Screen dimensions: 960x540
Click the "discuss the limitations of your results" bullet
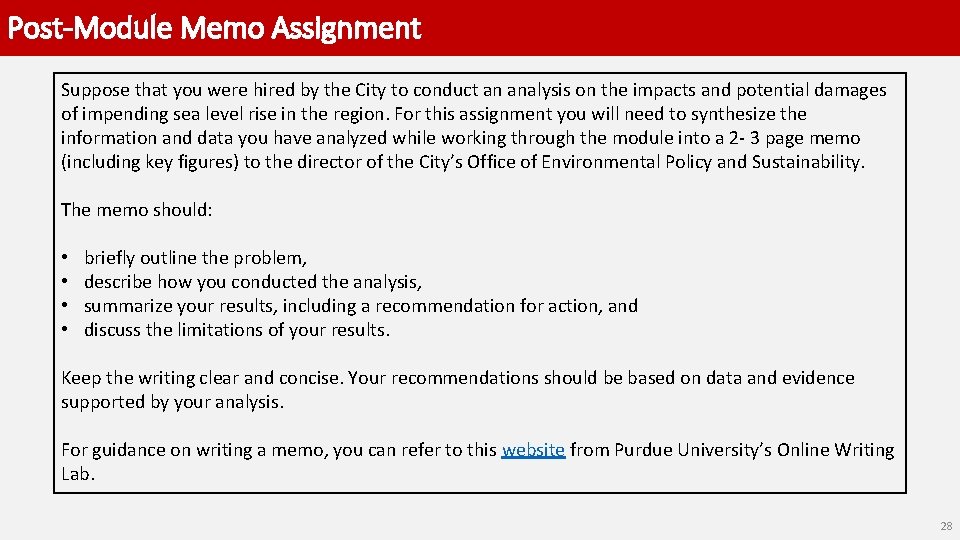(237, 330)
